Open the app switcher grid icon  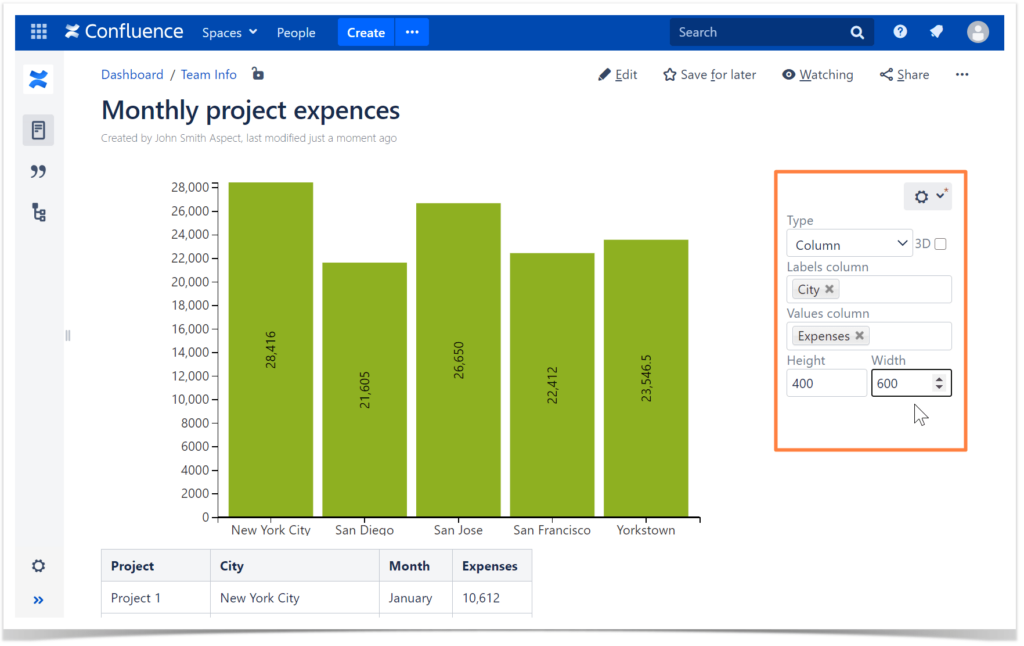[38, 31]
